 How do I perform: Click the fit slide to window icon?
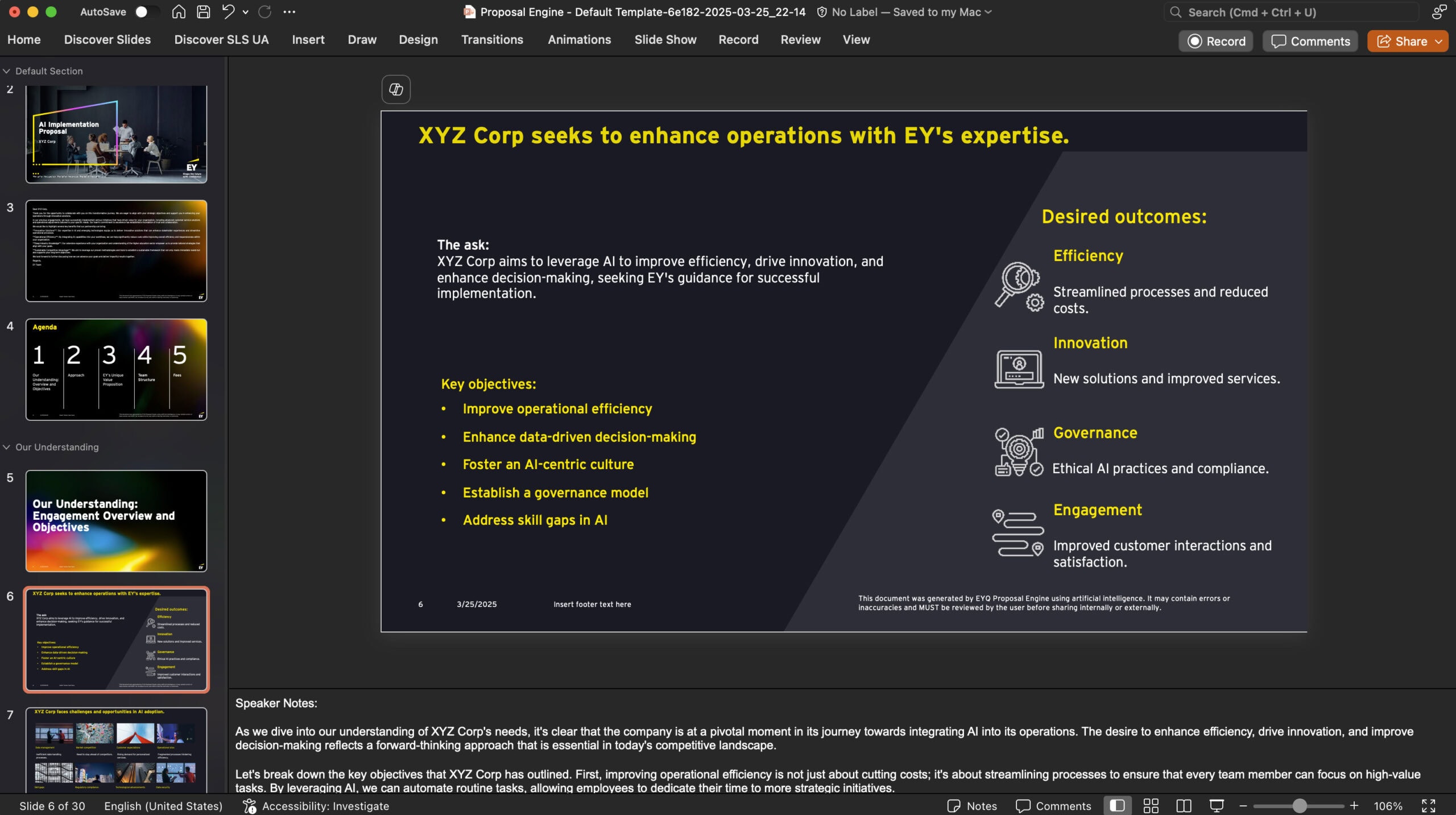click(x=1428, y=806)
